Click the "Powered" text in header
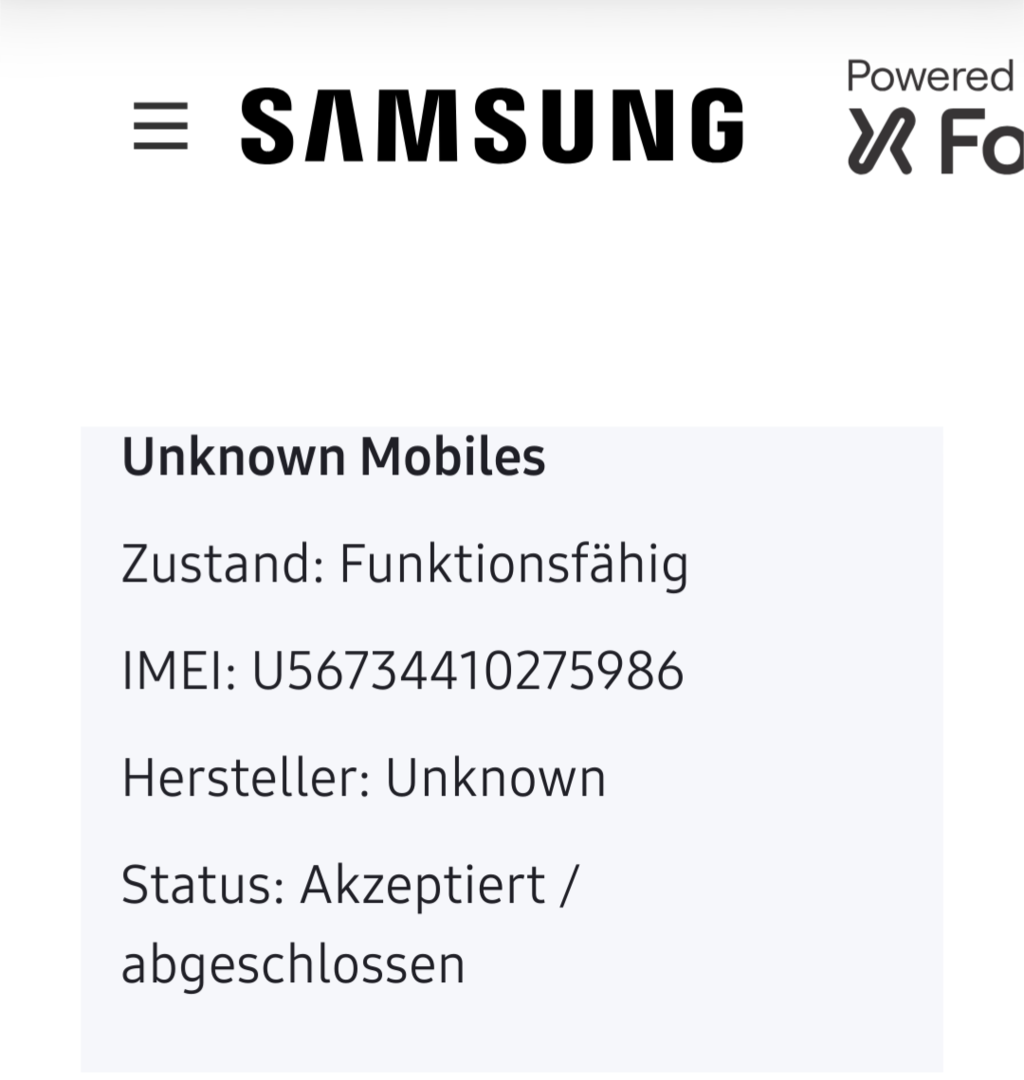 pyautogui.click(x=930, y=76)
